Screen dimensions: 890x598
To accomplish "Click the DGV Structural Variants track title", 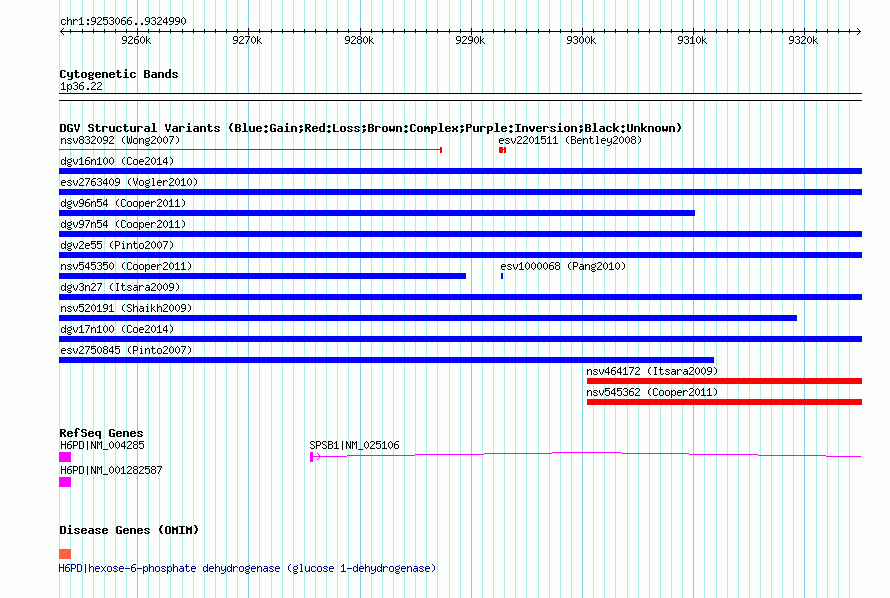I will (370, 128).
